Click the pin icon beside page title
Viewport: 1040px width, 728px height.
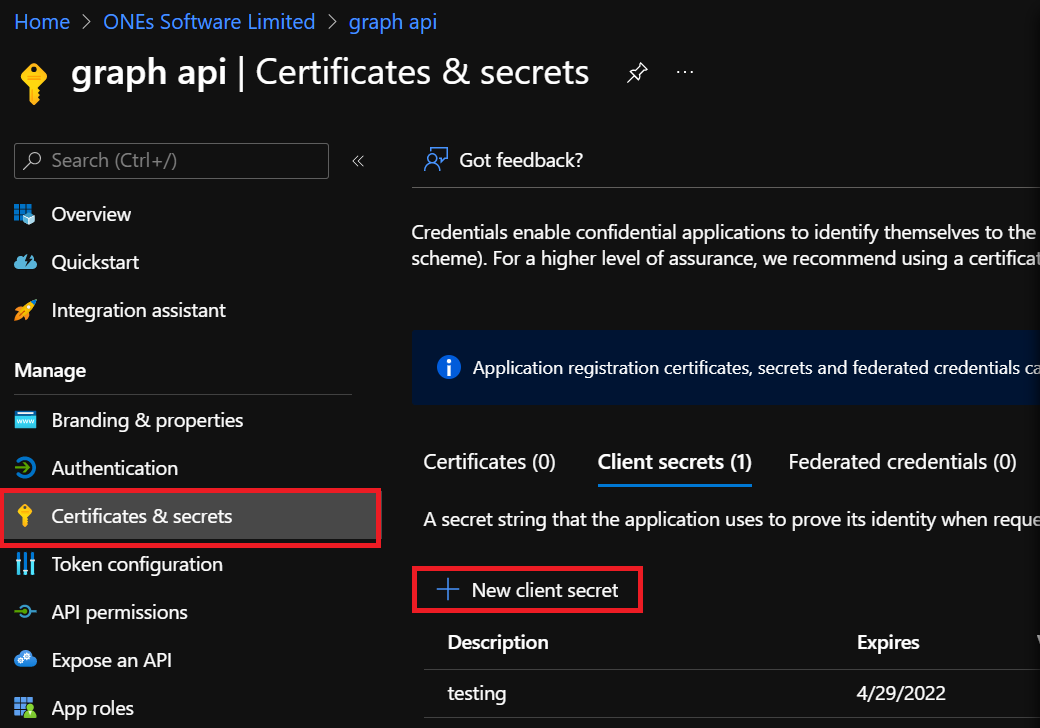pos(636,73)
